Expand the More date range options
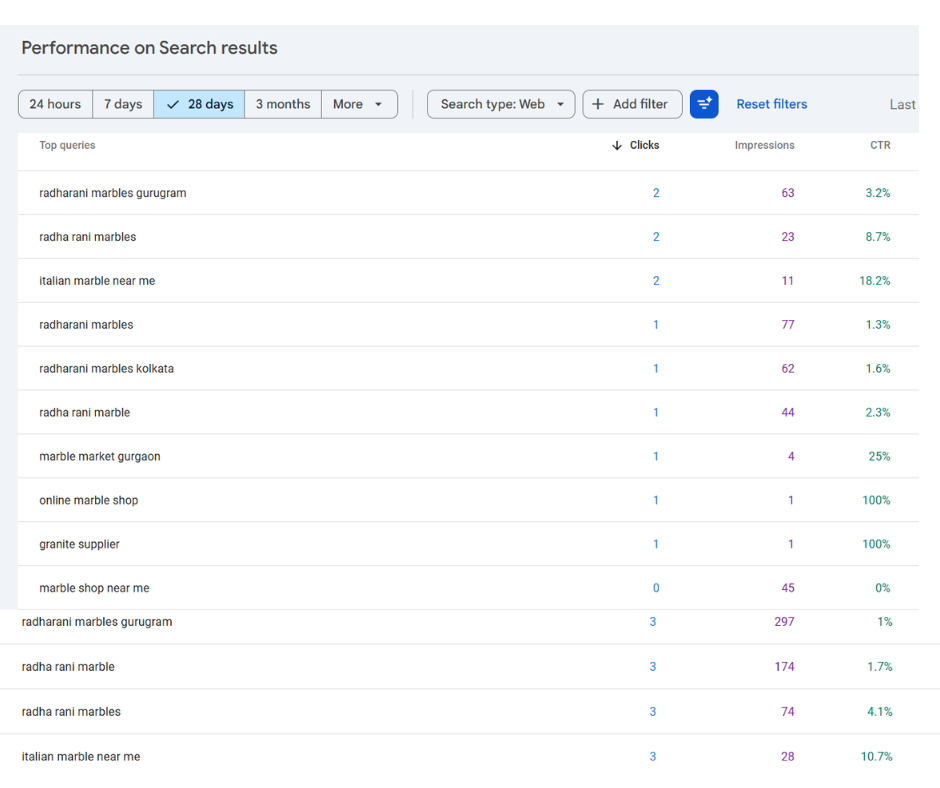Image resolution: width=940 pixels, height=788 pixels. click(359, 104)
